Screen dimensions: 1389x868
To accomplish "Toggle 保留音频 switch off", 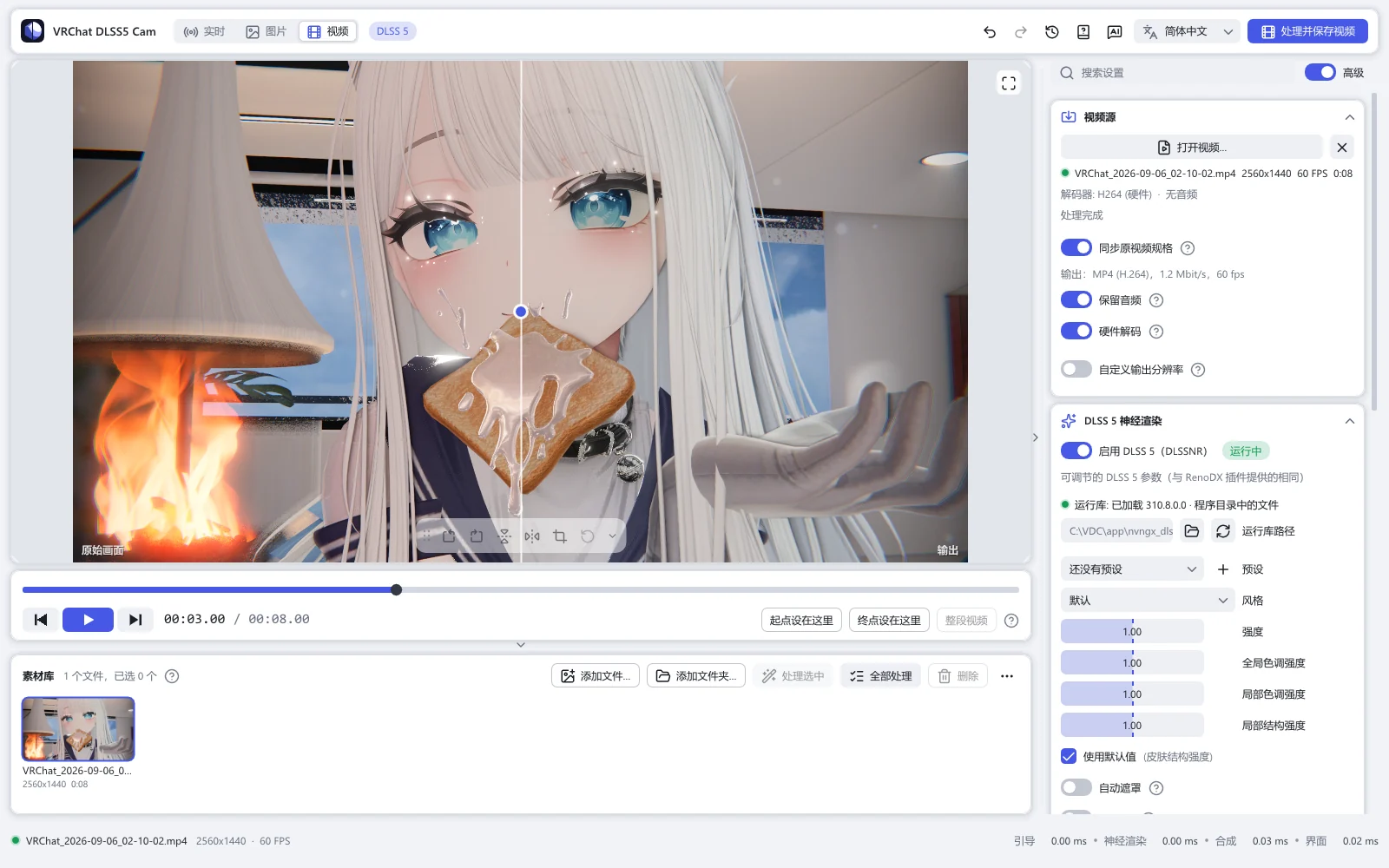I will point(1076,299).
